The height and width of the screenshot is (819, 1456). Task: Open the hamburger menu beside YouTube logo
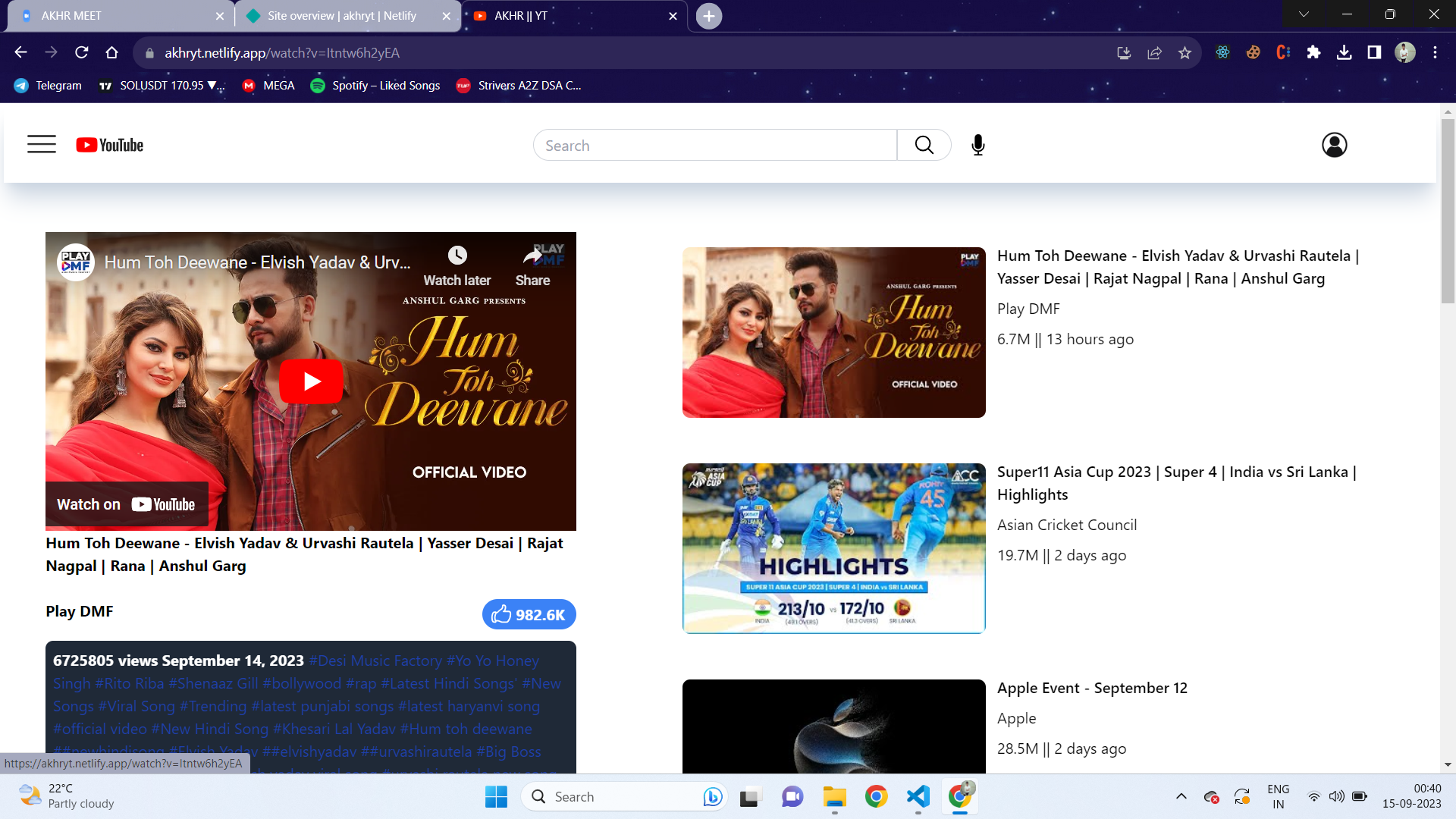(42, 144)
